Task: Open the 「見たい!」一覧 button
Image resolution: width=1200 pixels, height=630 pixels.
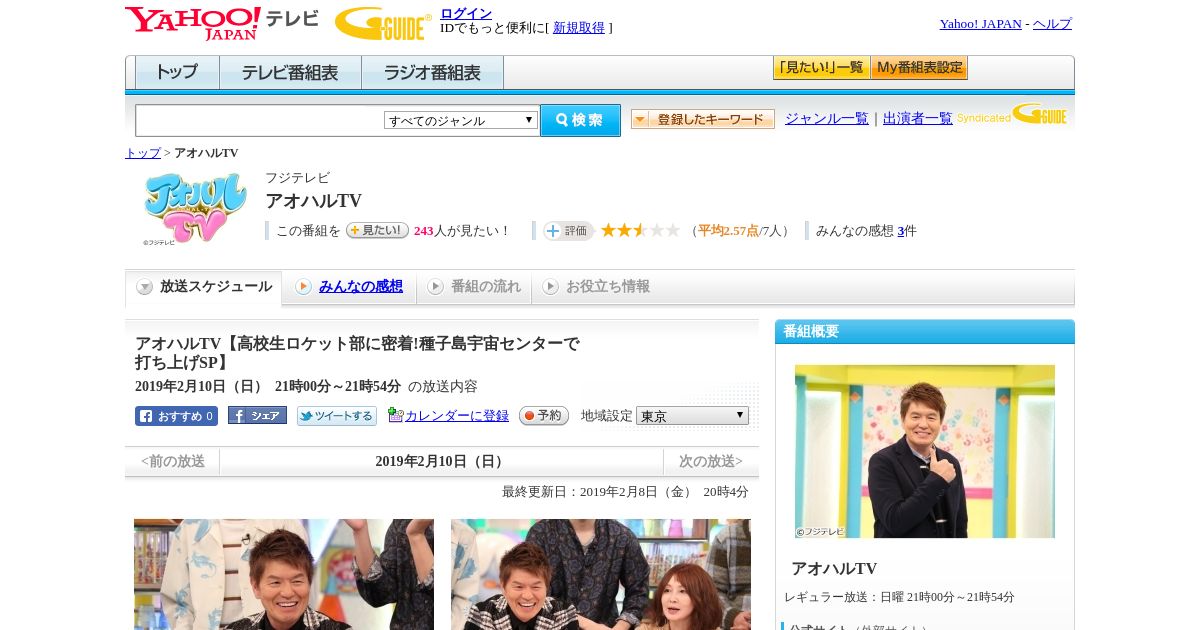Action: (821, 68)
